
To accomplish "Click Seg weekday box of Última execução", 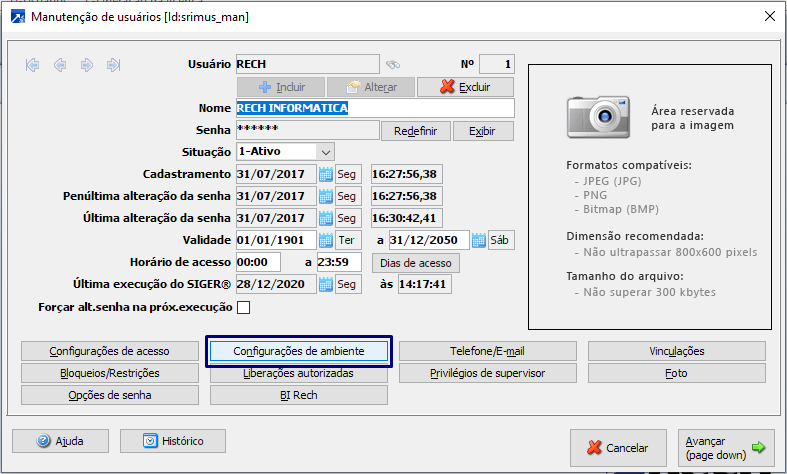I will pyautogui.click(x=348, y=284).
